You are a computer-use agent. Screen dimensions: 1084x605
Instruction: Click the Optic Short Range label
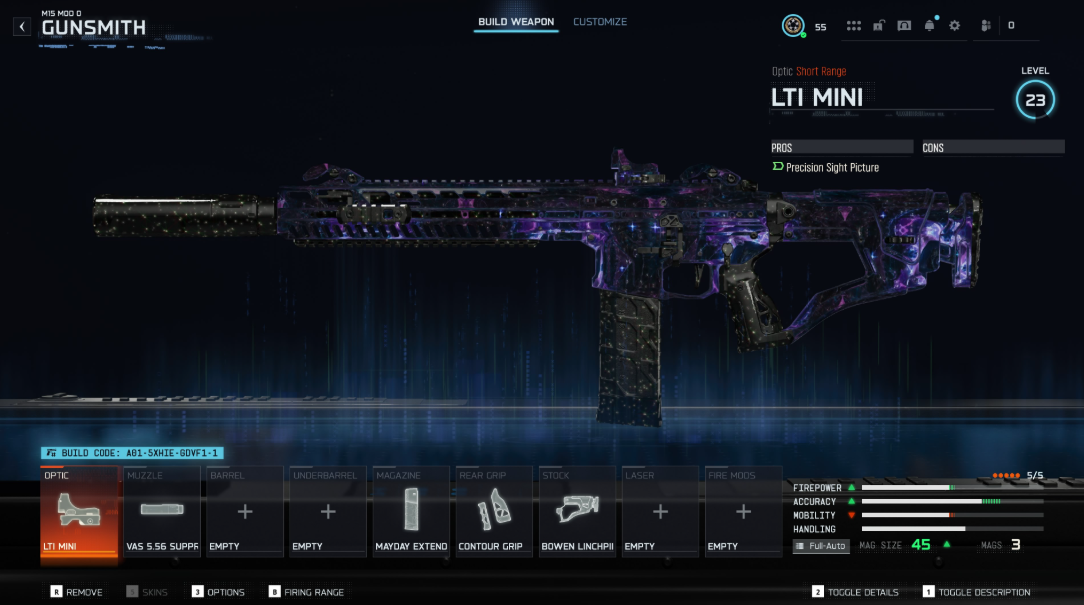pos(809,71)
